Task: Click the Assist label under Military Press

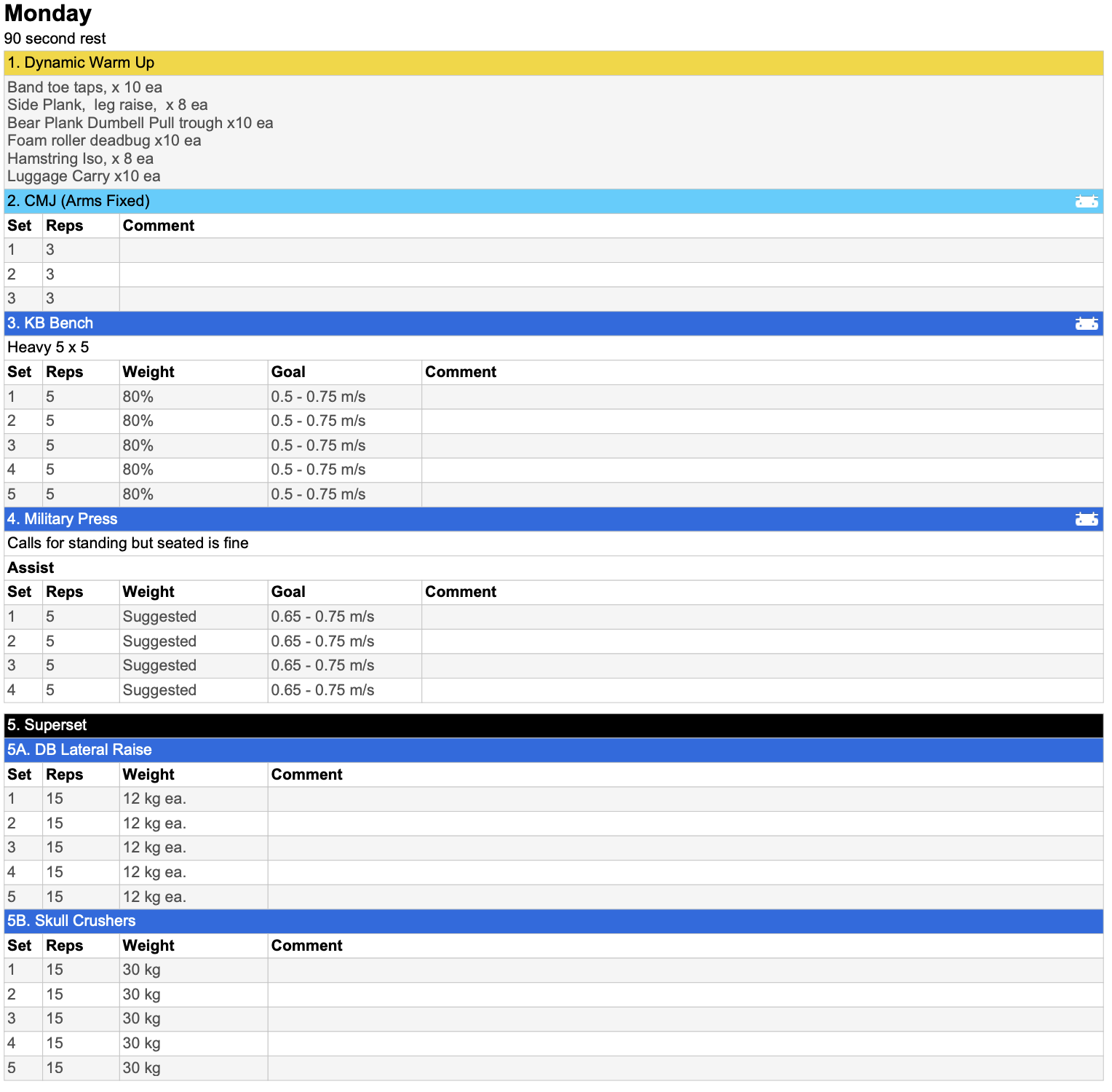Action: pos(31,568)
